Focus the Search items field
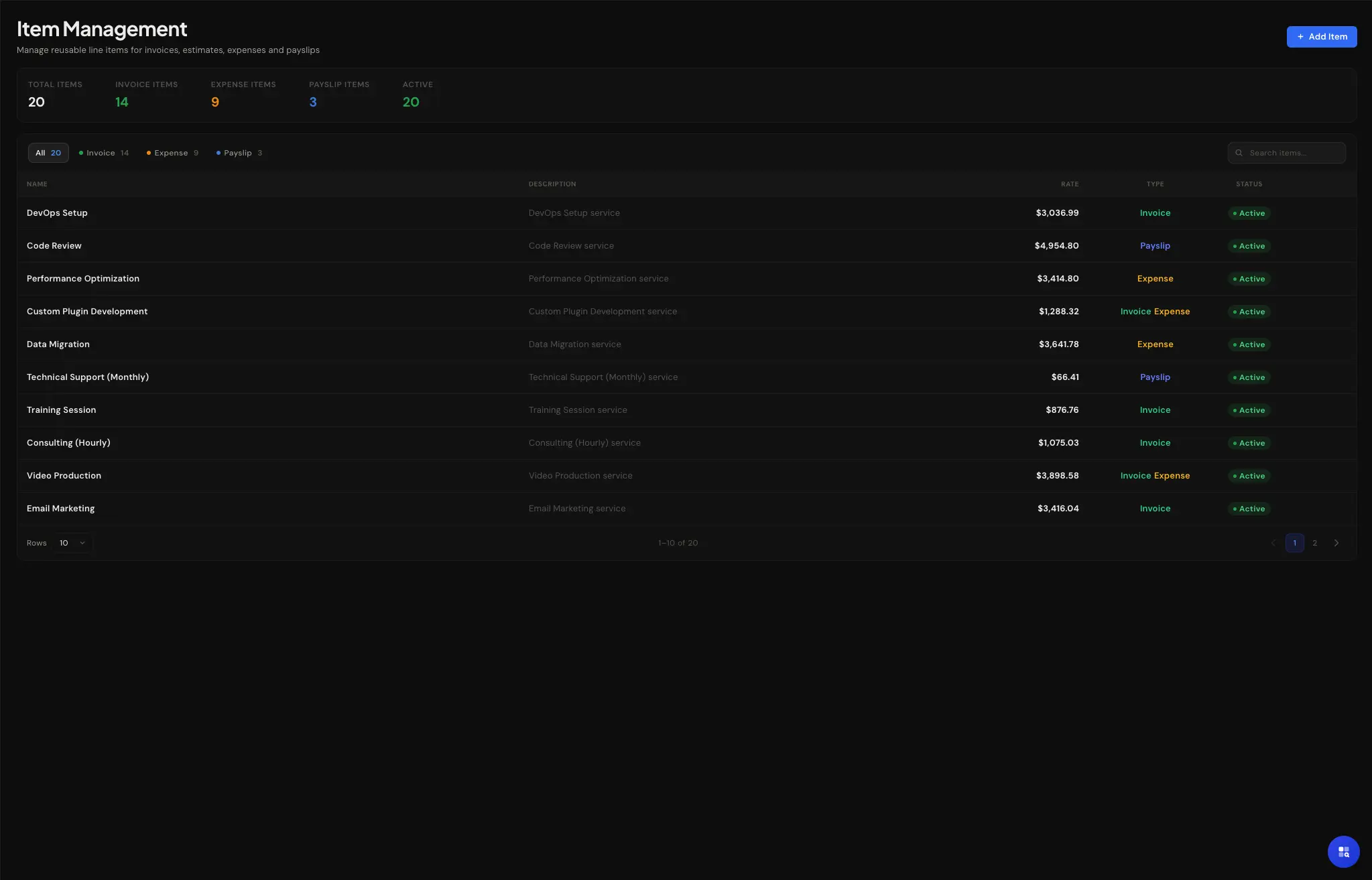This screenshot has height=880, width=1372. [1294, 153]
